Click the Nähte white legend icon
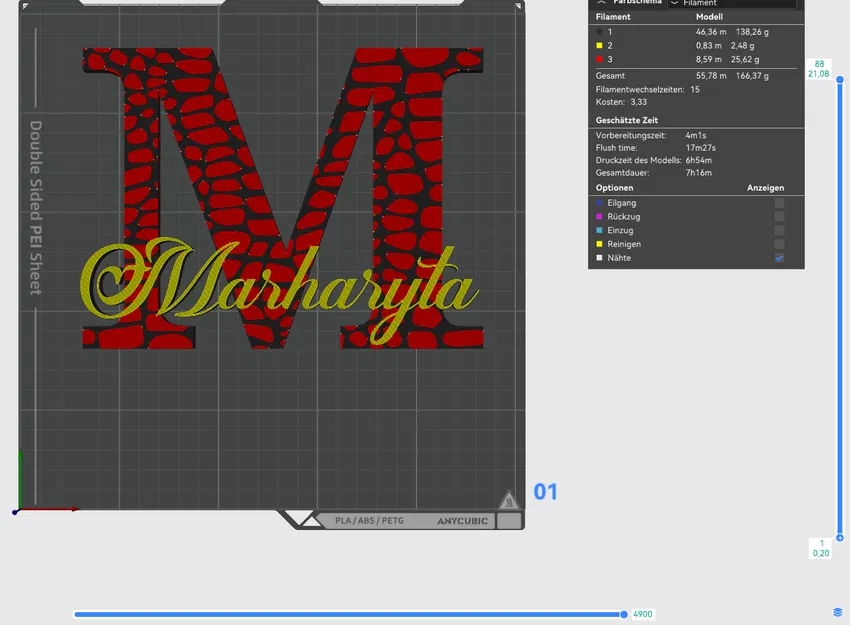This screenshot has height=625, width=850. (599, 258)
